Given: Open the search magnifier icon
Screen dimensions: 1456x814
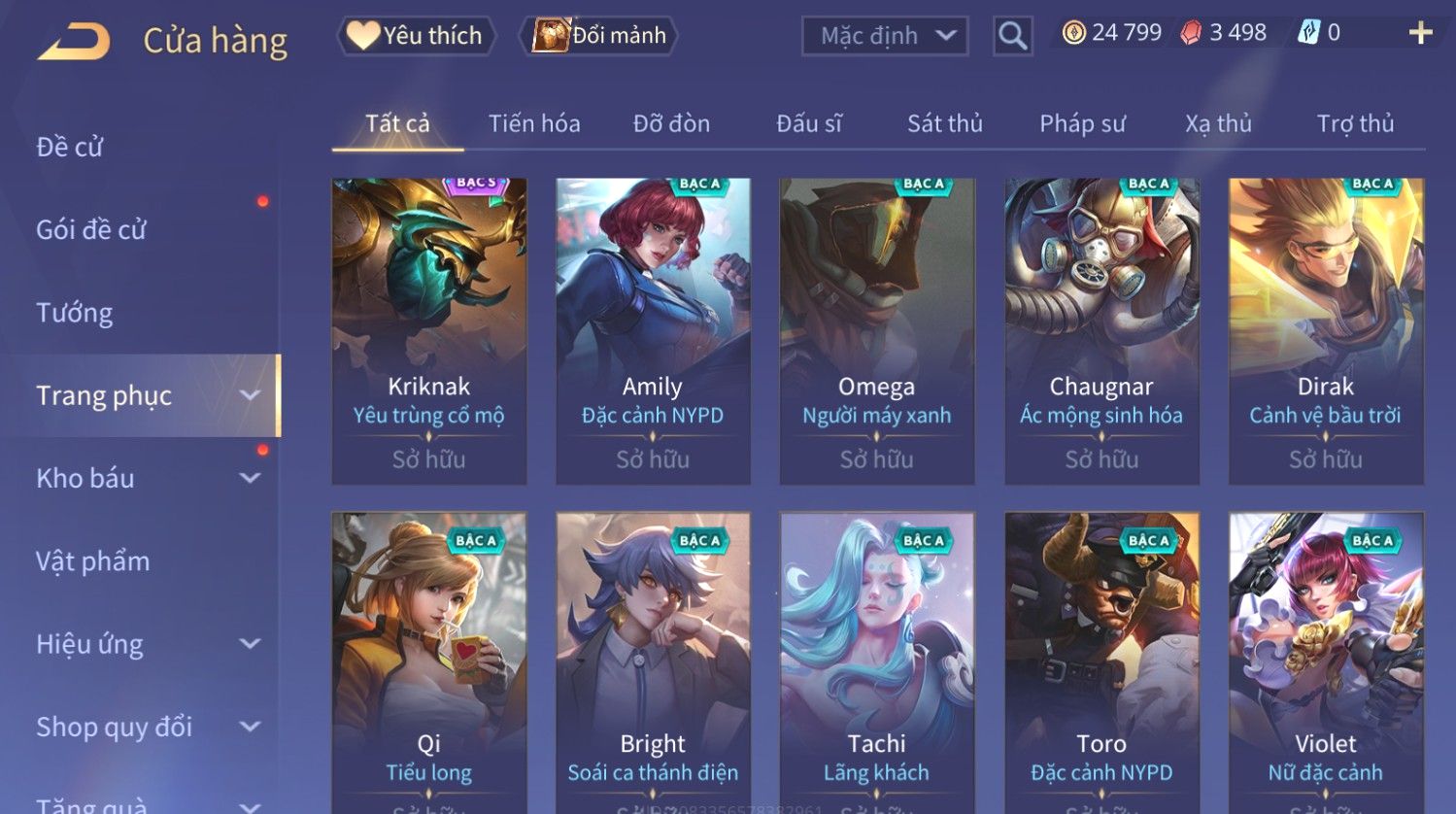Looking at the screenshot, I should pos(1012,36).
